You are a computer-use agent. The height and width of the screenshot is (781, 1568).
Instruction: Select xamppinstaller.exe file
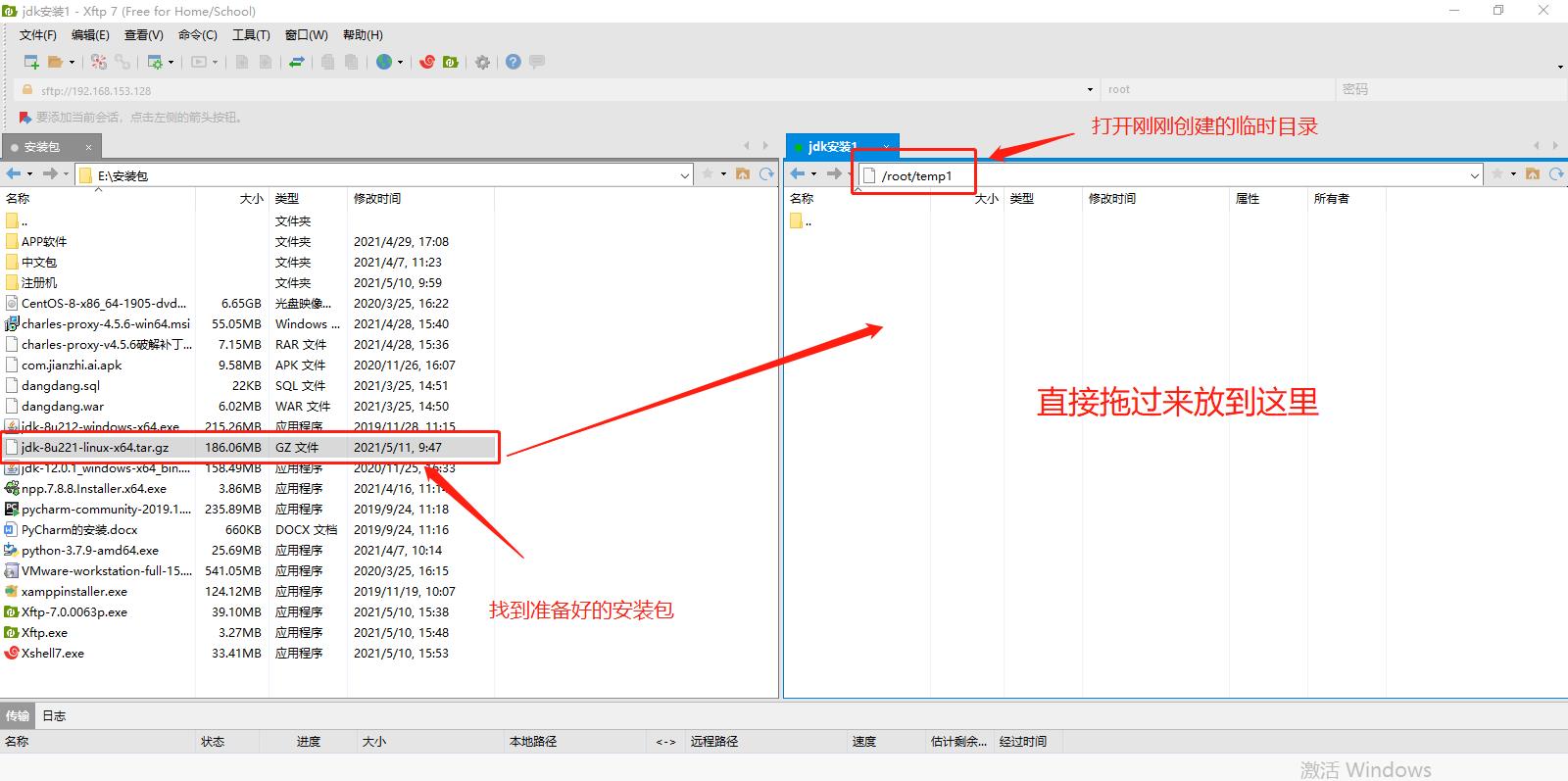pos(74,591)
